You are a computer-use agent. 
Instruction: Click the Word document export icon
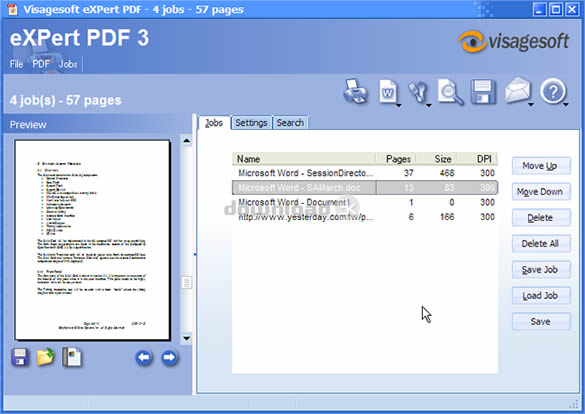click(x=388, y=91)
